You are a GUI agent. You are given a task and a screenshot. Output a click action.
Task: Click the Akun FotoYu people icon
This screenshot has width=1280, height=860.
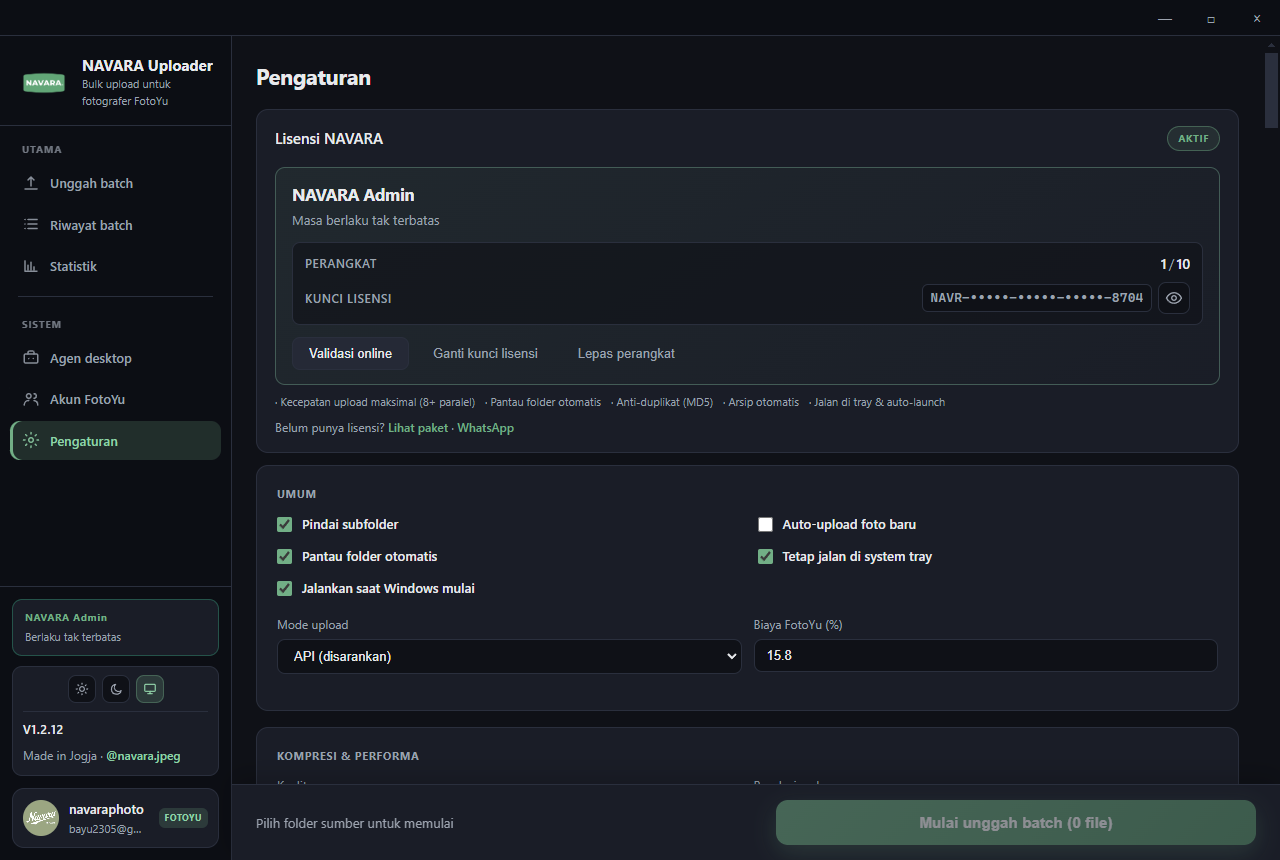point(31,399)
